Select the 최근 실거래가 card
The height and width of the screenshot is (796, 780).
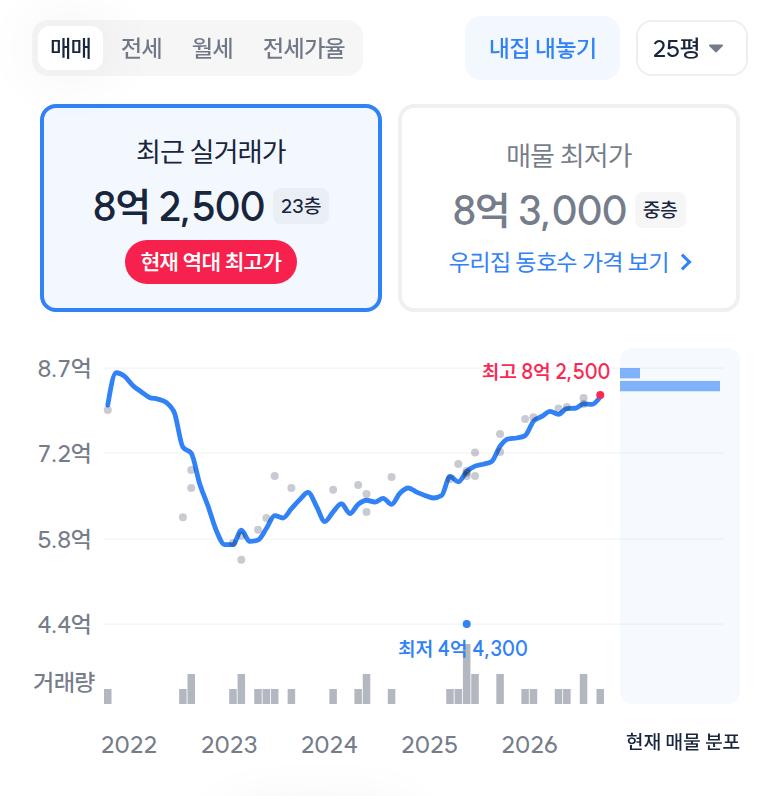click(x=211, y=208)
